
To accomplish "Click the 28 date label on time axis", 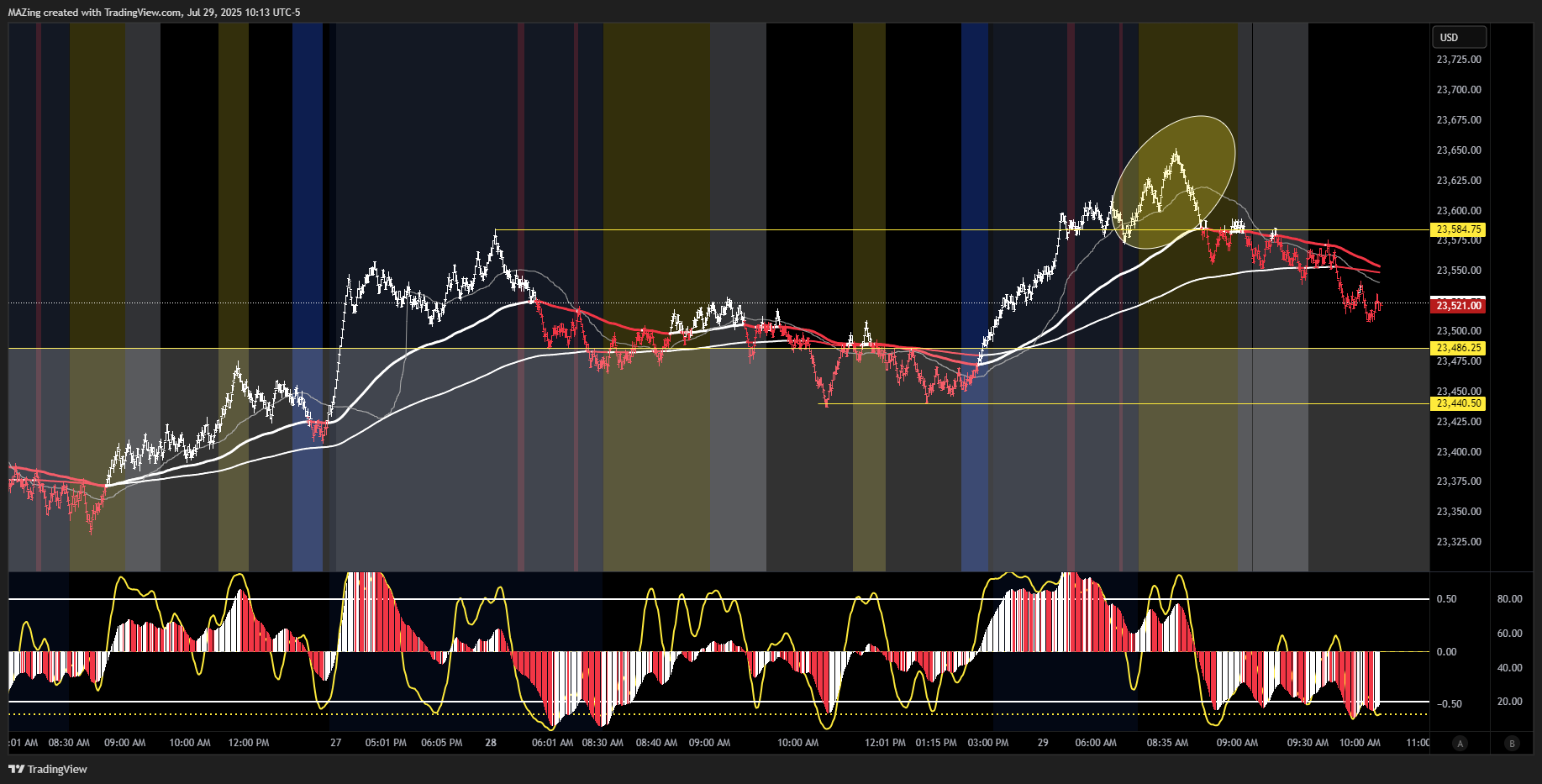I will point(491,743).
